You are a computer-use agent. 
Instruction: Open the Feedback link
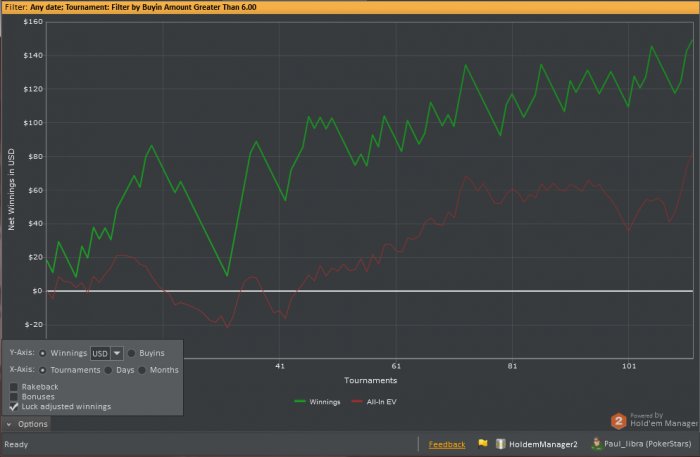click(446, 445)
